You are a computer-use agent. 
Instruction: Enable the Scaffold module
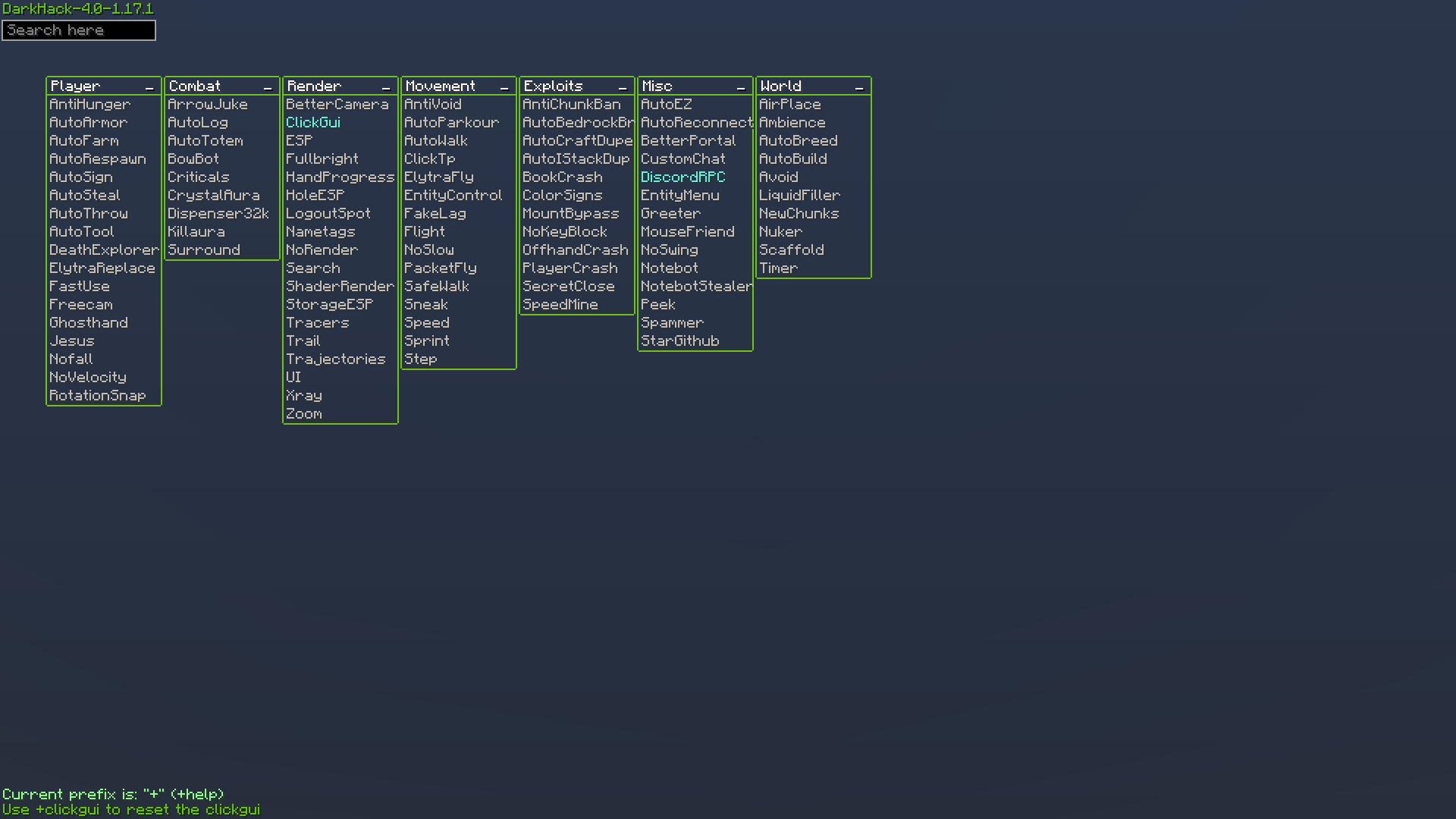791,250
